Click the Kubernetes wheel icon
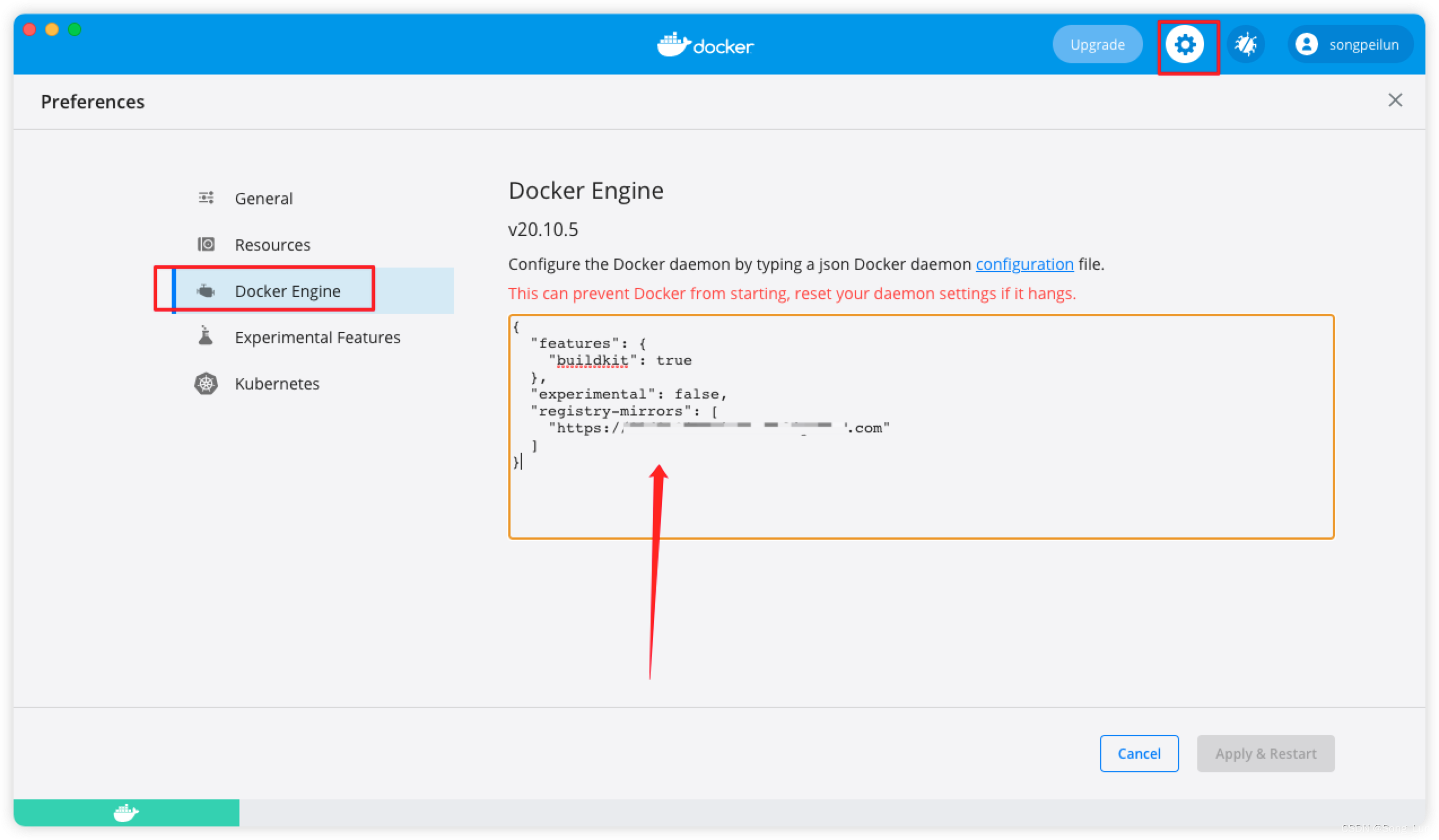Viewport: 1439px width, 840px height. coord(206,383)
